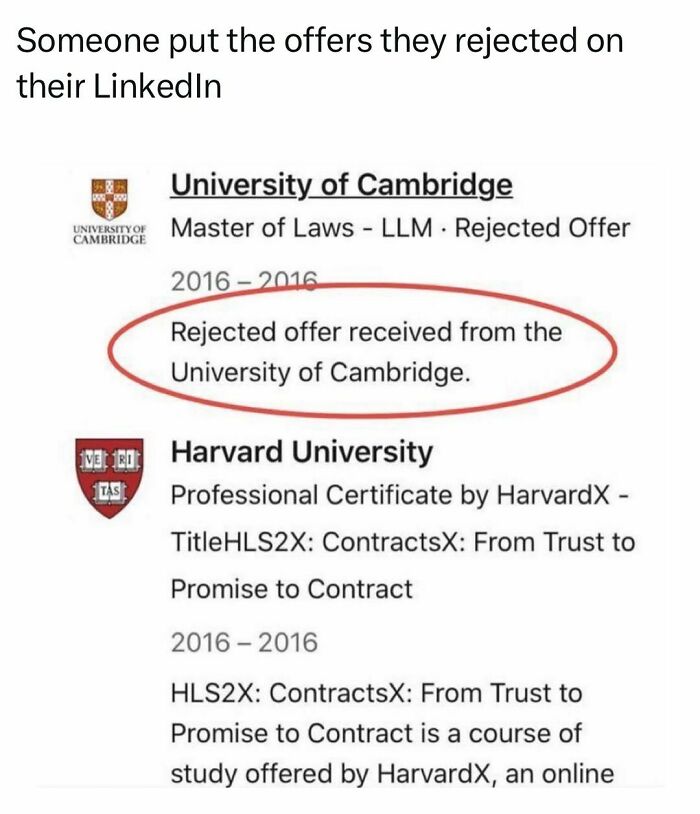700x814 pixels.
Task: Click the 'Rejected offer received from the' line
Action: (x=366, y=332)
